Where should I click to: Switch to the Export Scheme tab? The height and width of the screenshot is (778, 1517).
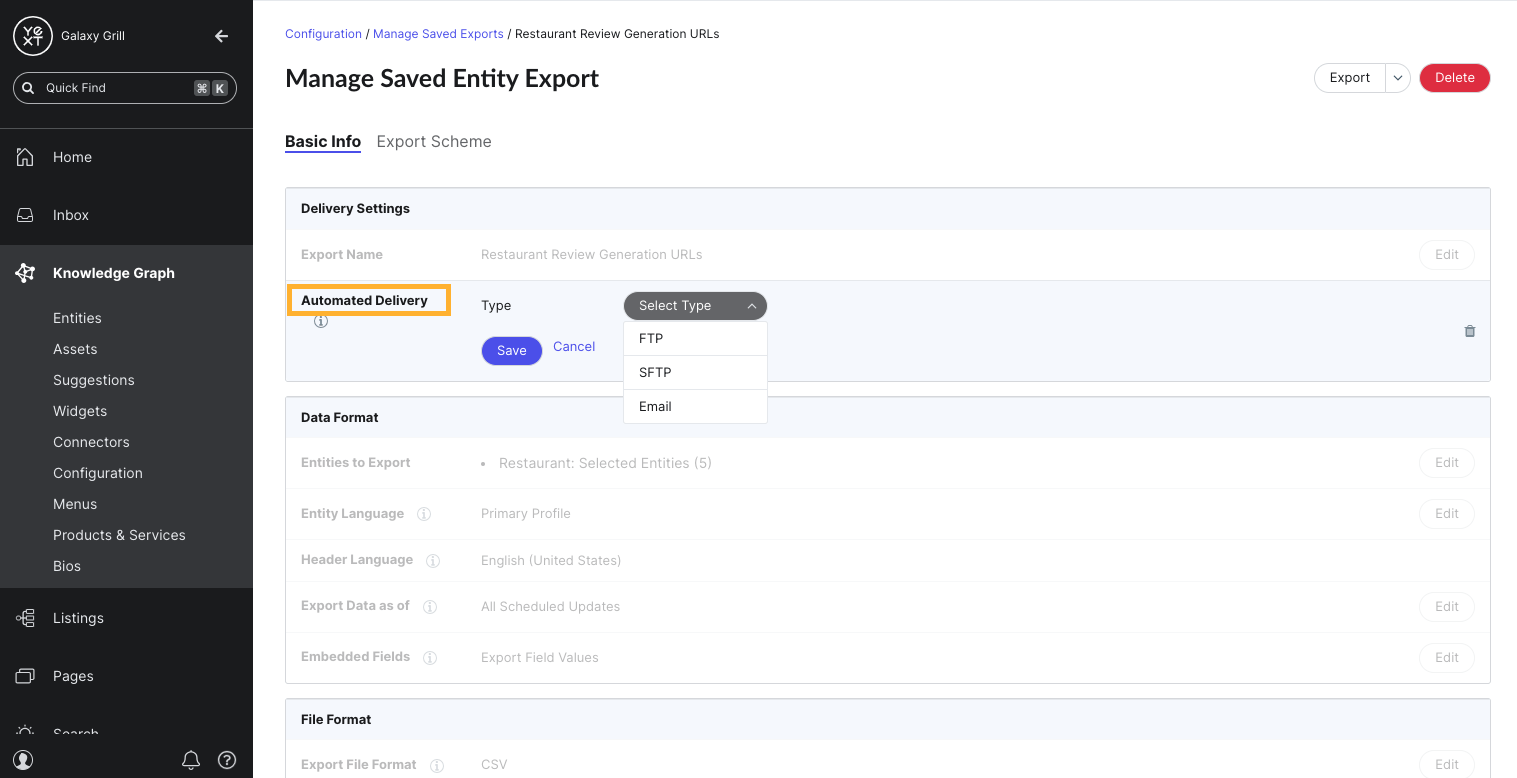tap(434, 141)
